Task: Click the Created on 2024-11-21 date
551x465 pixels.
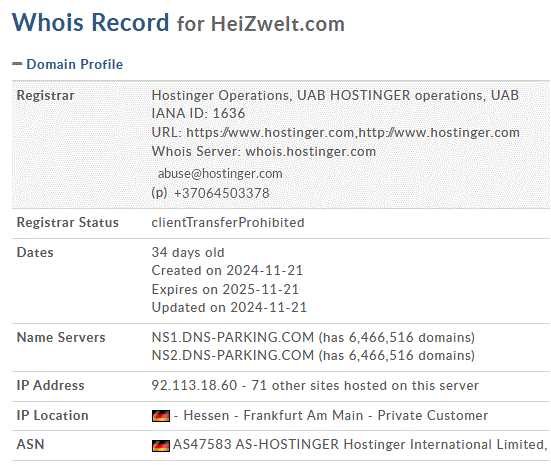Action: 227,271
